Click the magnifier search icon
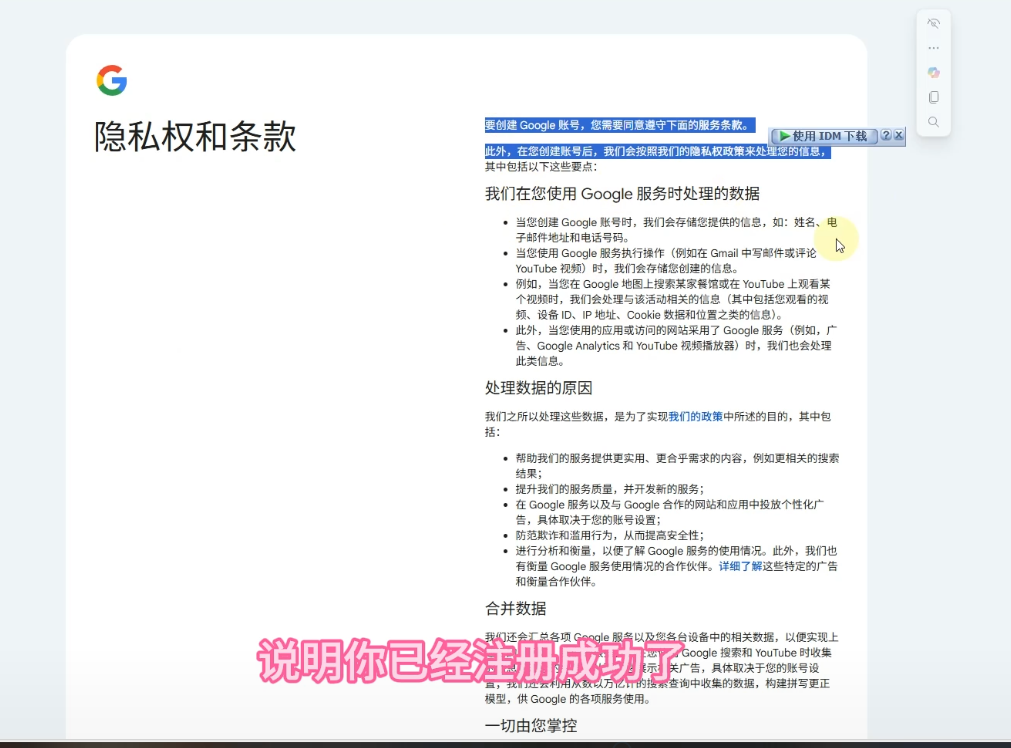Image resolution: width=1011 pixels, height=748 pixels. coord(933,122)
